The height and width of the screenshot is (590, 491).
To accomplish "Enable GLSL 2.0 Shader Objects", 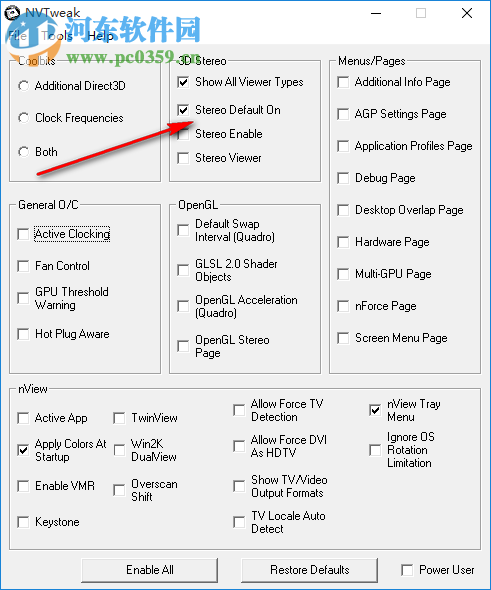I will 183,270.
